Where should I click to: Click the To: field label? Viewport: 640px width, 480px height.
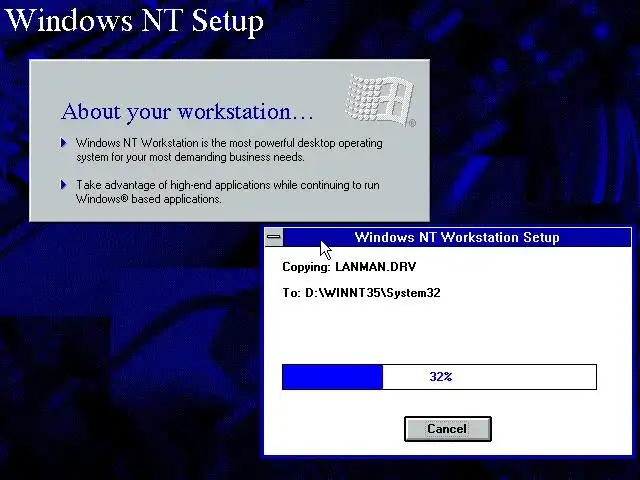(x=291, y=293)
